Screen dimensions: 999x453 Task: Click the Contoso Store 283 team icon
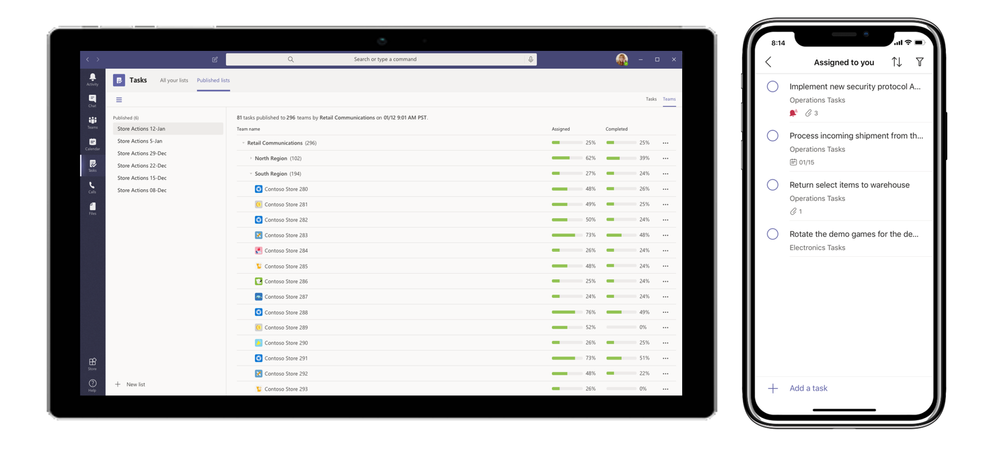pyautogui.click(x=259, y=235)
